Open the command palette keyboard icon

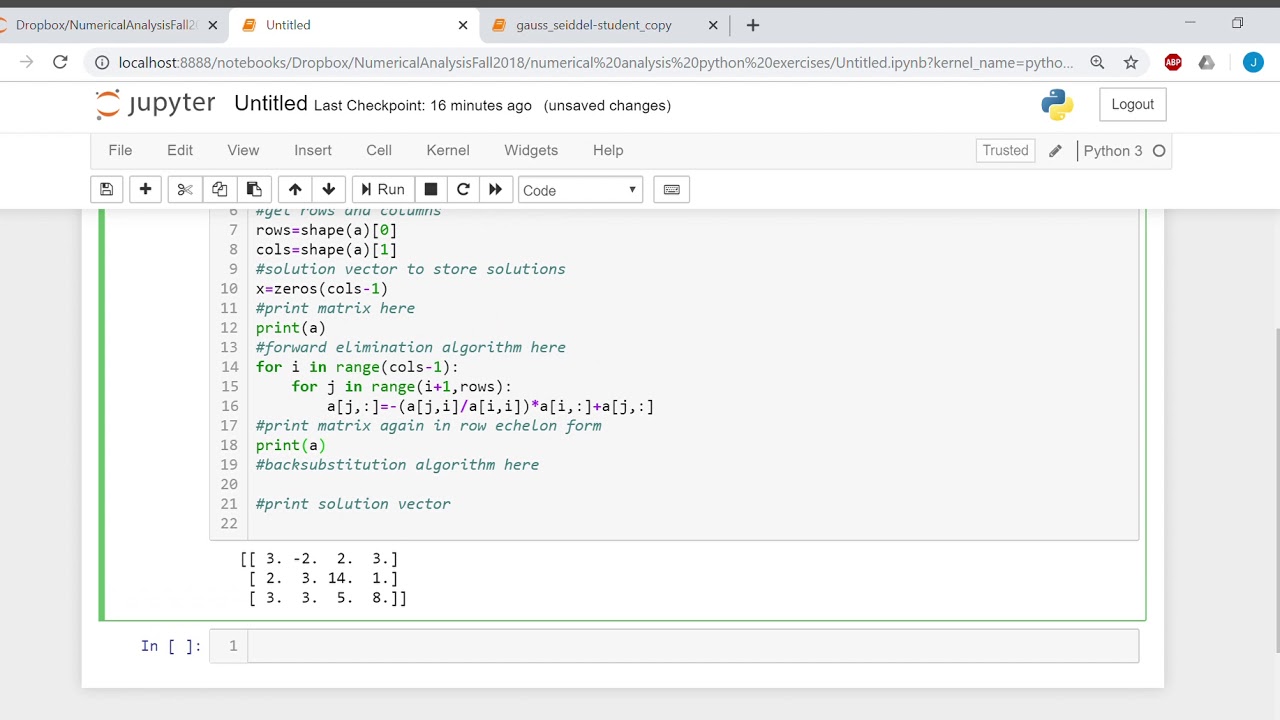[x=672, y=190]
